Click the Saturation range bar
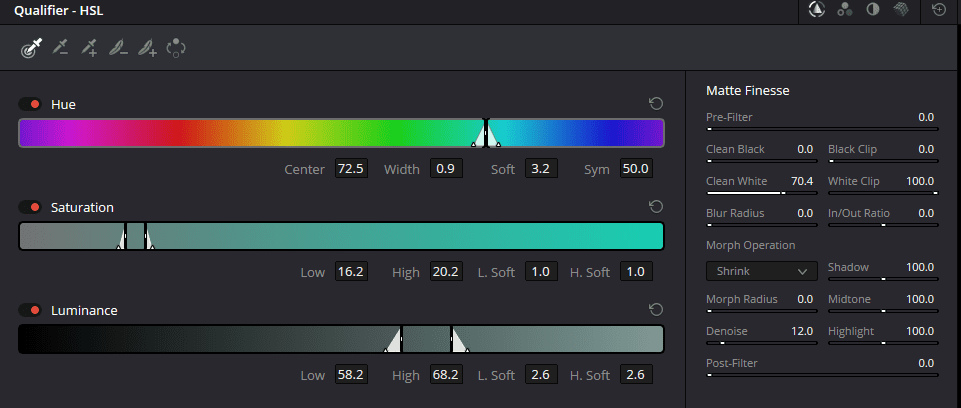 pos(341,236)
